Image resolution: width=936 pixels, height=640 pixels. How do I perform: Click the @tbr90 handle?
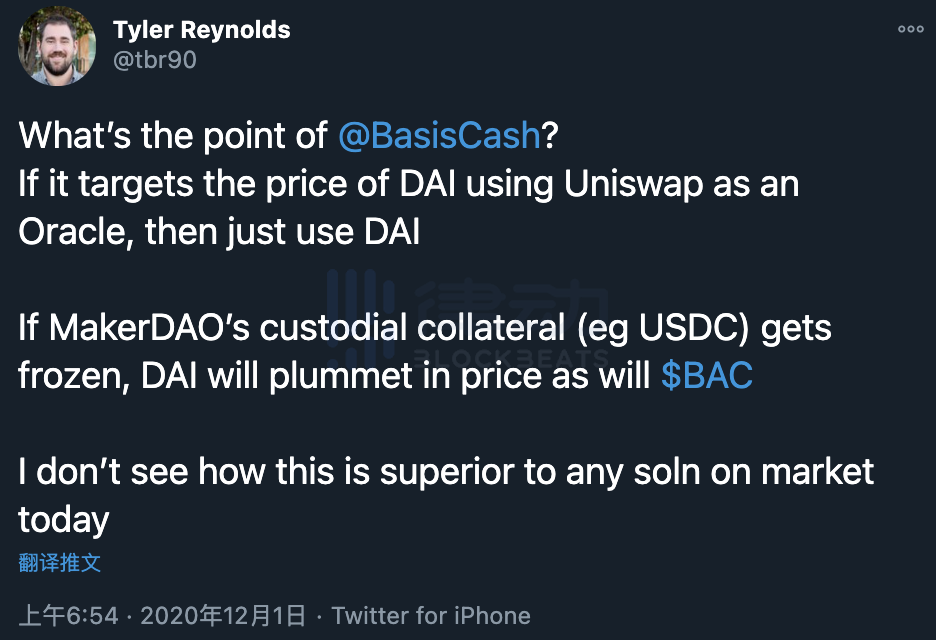pos(155,60)
